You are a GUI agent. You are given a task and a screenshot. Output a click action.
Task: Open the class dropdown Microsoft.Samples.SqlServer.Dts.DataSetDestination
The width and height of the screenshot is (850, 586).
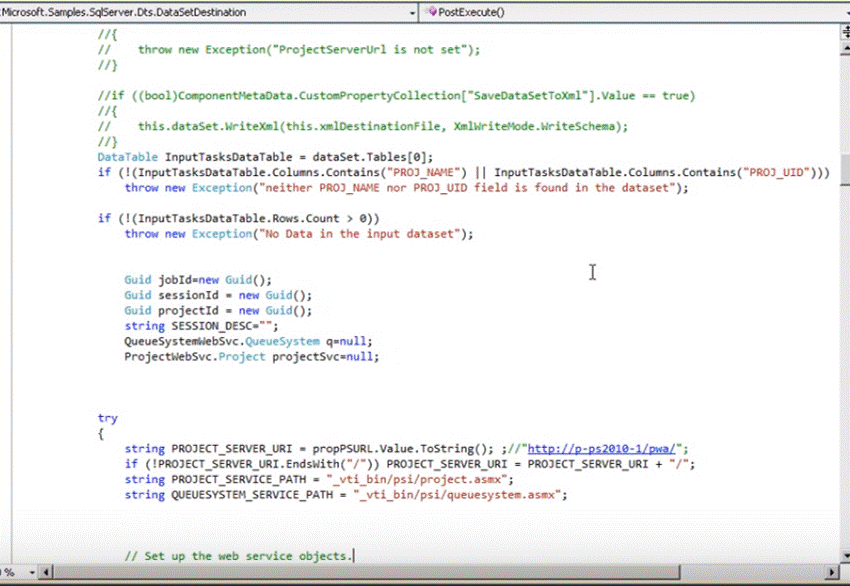pyautogui.click(x=209, y=12)
